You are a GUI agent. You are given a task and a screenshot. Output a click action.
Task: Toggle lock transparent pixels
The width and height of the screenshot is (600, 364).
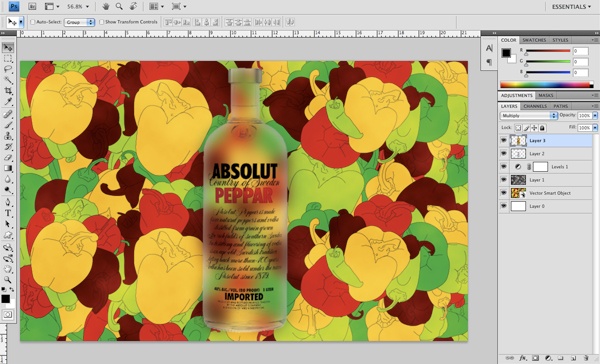coord(518,127)
